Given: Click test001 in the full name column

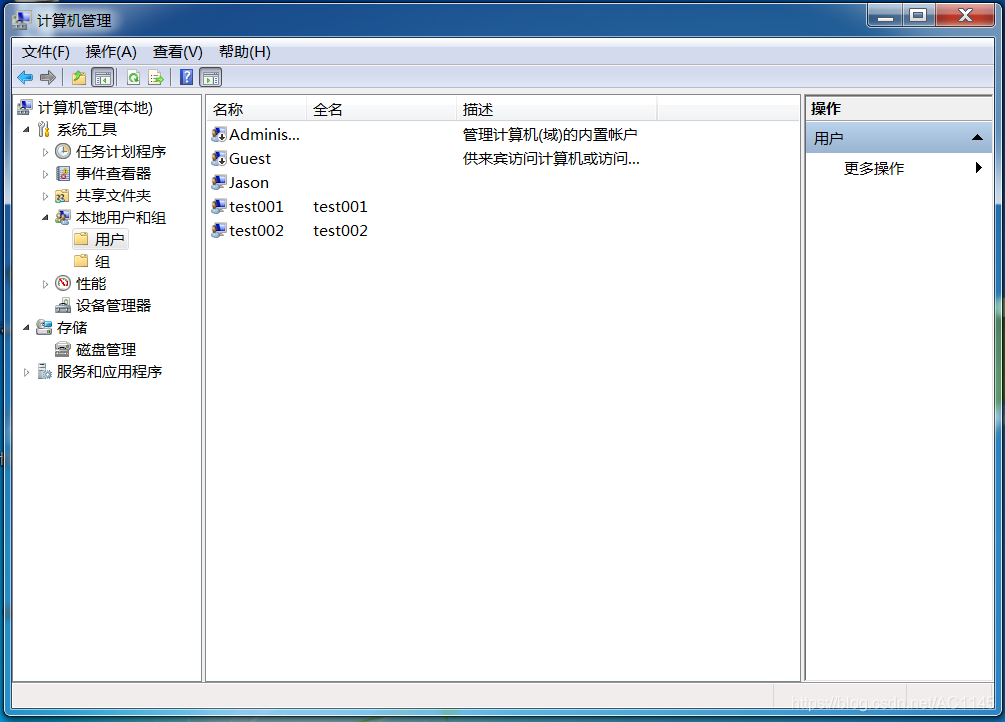Looking at the screenshot, I should pyautogui.click(x=340, y=206).
